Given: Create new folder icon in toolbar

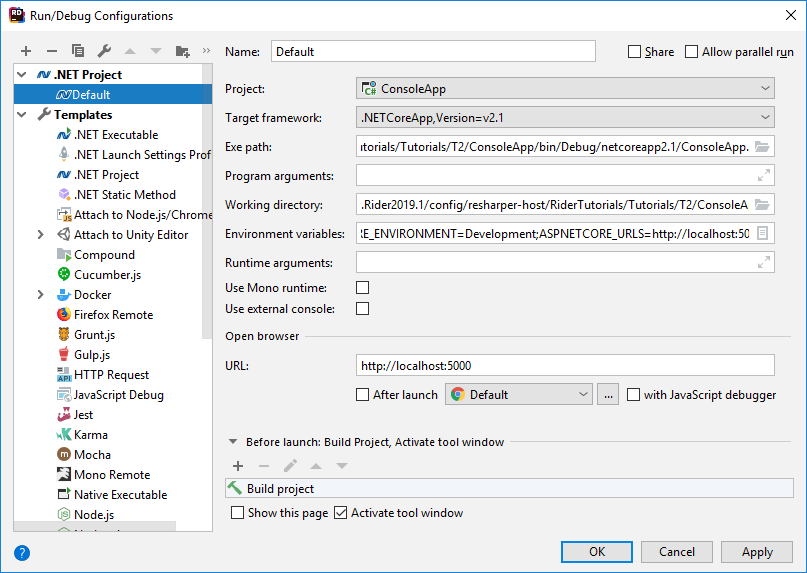Looking at the screenshot, I should click(x=182, y=51).
